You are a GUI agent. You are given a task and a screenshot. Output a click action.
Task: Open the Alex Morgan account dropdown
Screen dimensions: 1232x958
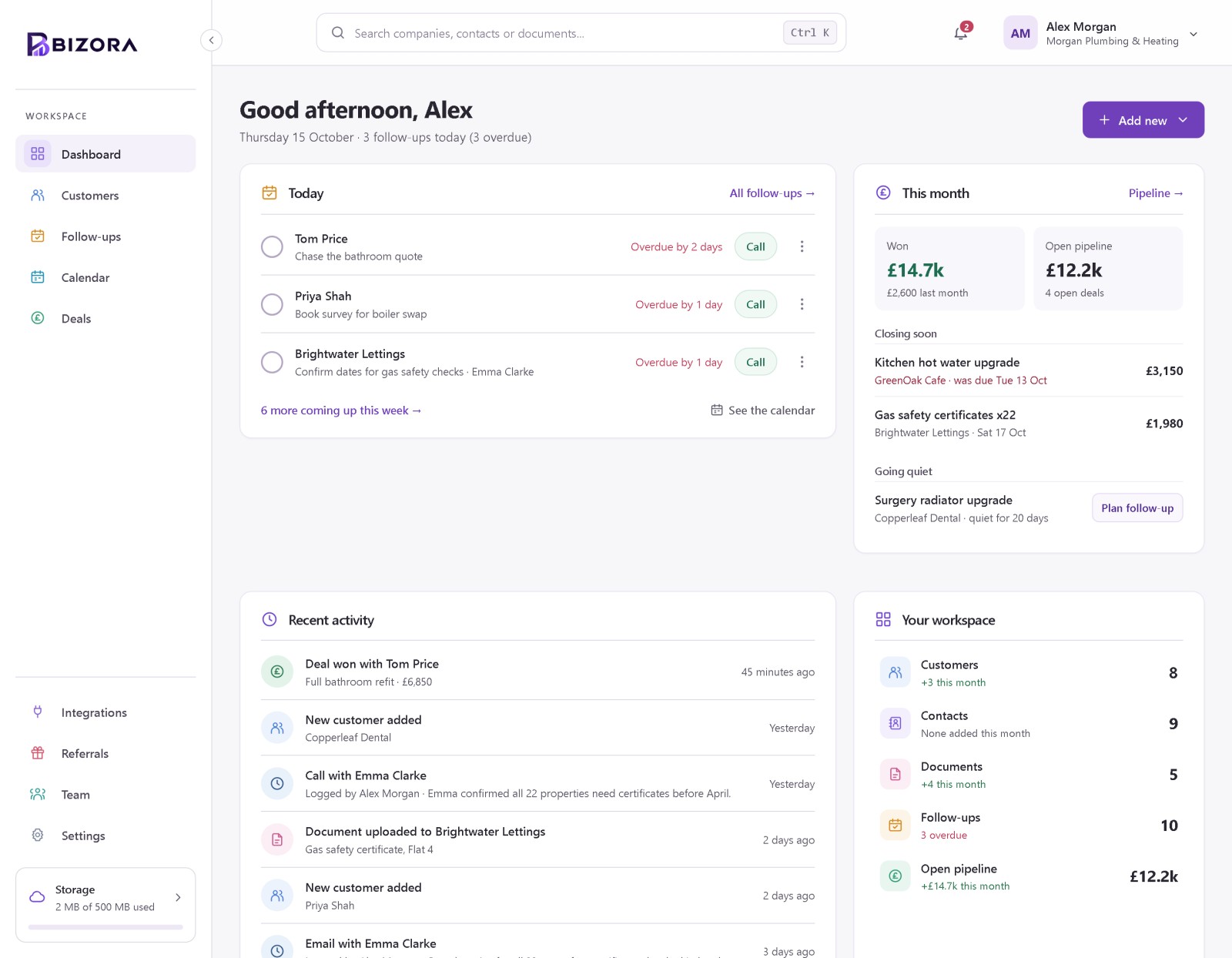tap(1193, 34)
